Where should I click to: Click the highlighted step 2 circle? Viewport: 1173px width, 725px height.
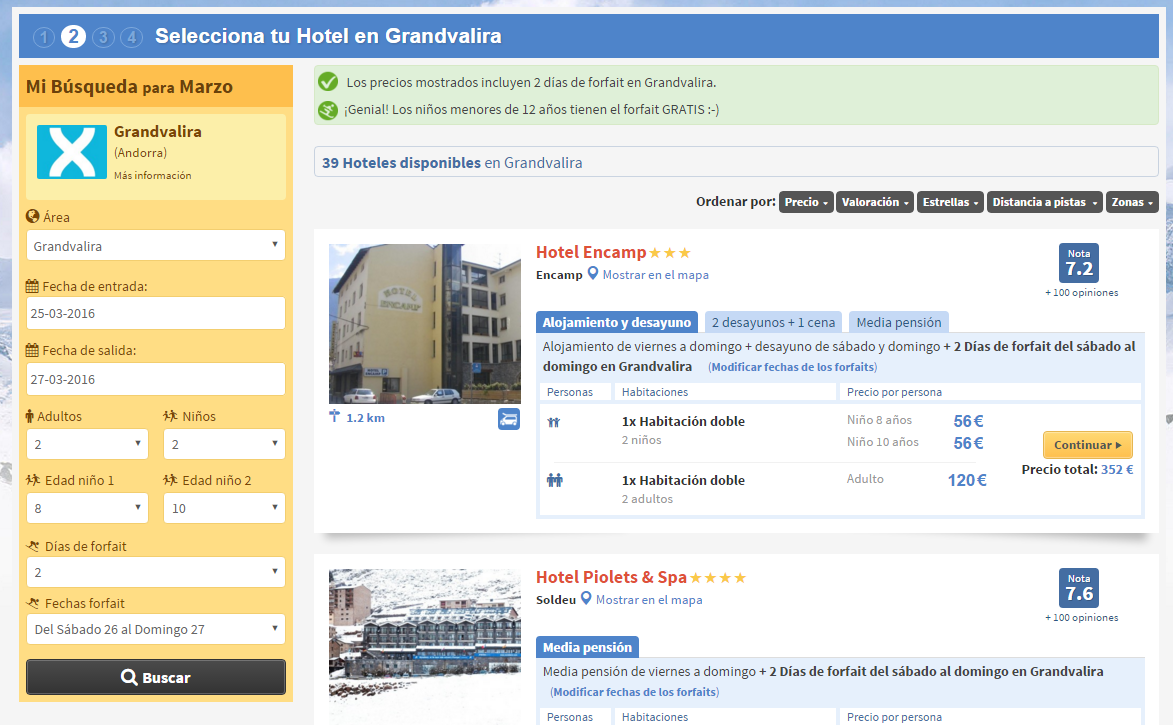[73, 36]
